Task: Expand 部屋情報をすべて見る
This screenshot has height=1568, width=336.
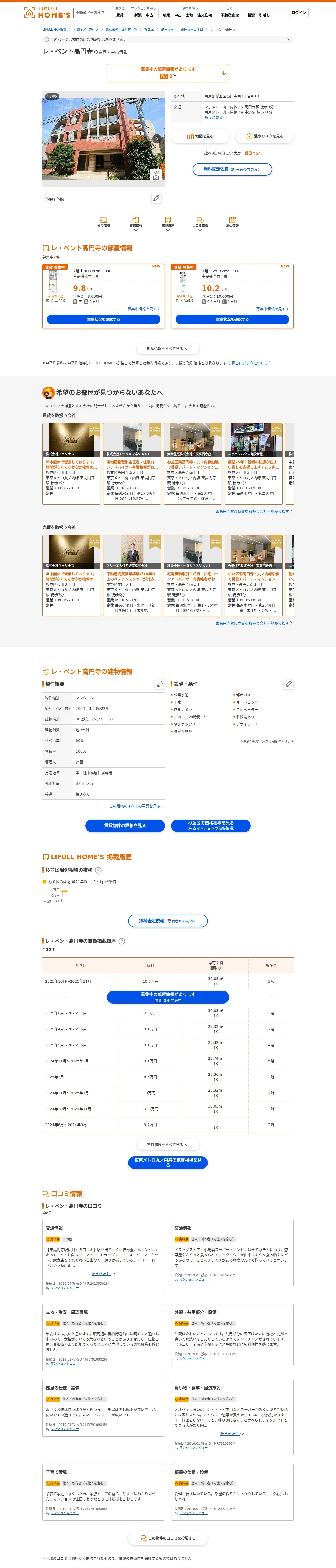Action: click(168, 349)
